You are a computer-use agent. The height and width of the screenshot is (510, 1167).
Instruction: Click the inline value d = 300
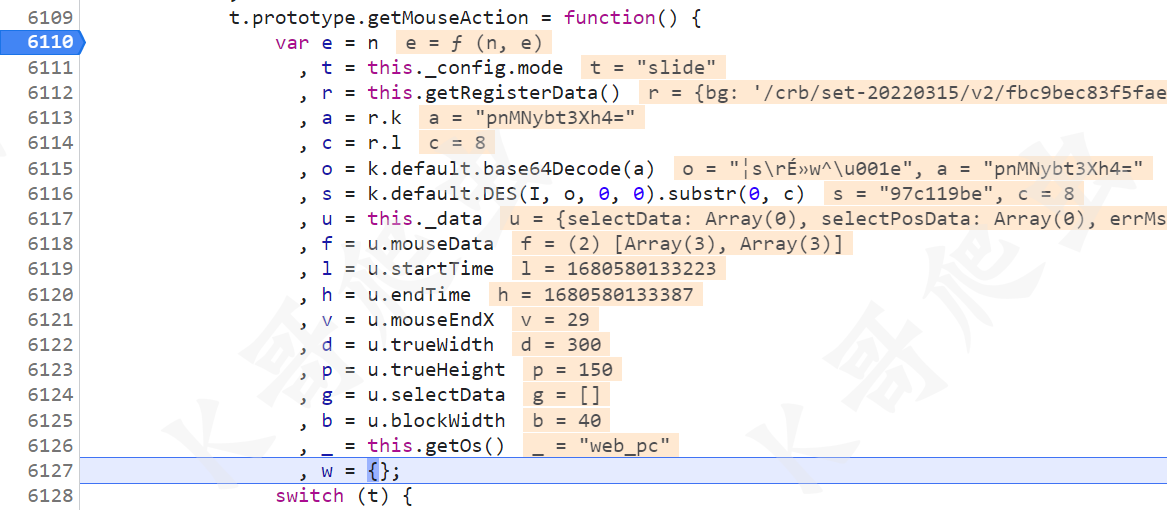561,345
